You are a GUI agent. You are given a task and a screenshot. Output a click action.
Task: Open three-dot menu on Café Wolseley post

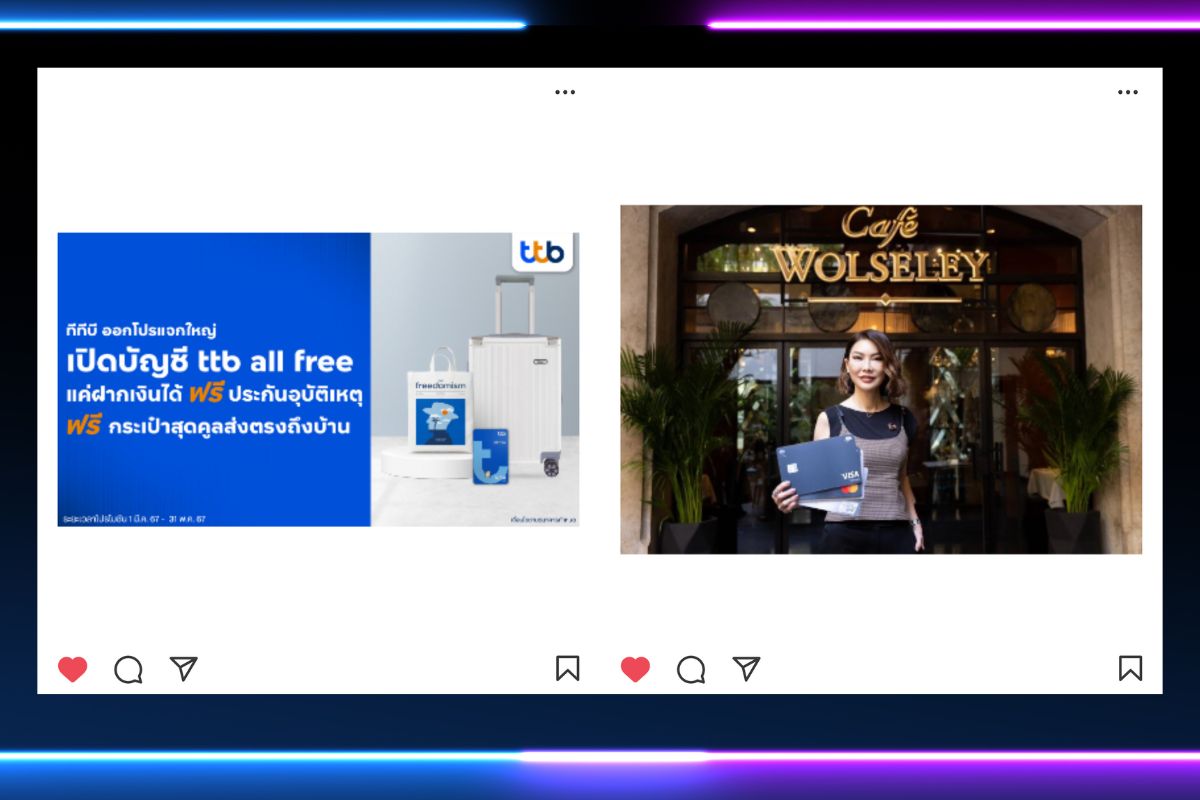[x=1128, y=92]
